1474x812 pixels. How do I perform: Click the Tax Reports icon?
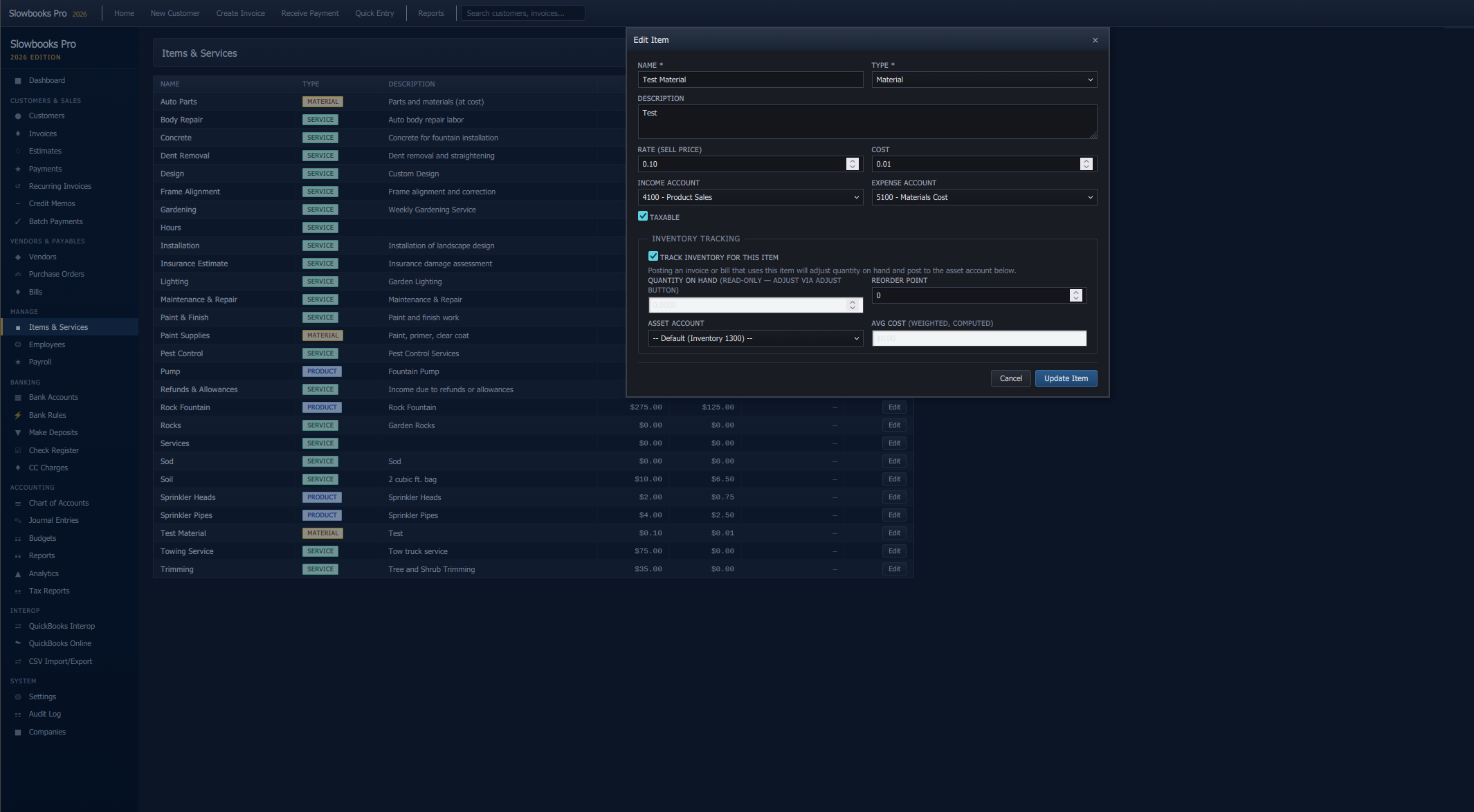point(18,591)
